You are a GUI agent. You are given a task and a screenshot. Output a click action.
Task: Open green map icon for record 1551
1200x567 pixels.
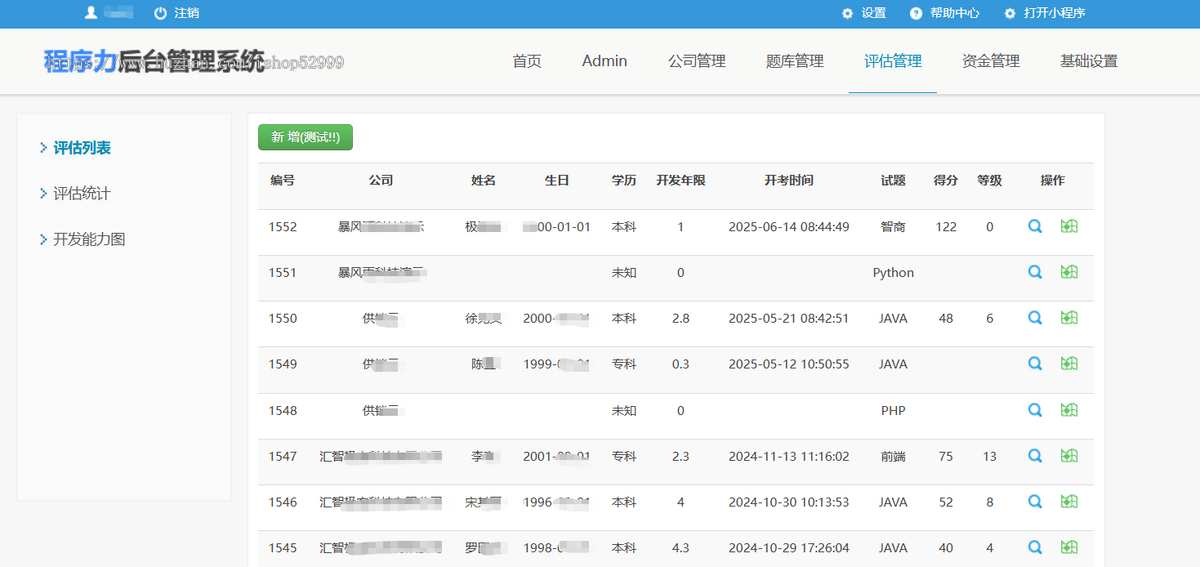pyautogui.click(x=1069, y=272)
